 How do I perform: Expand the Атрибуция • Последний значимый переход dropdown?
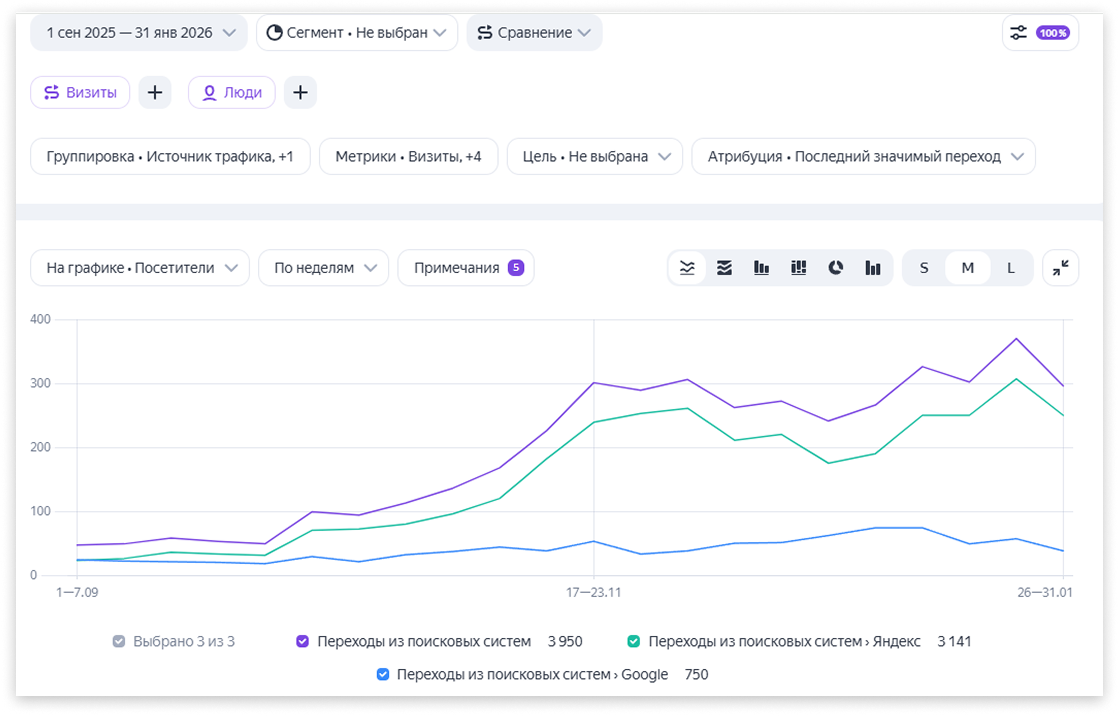[864, 156]
